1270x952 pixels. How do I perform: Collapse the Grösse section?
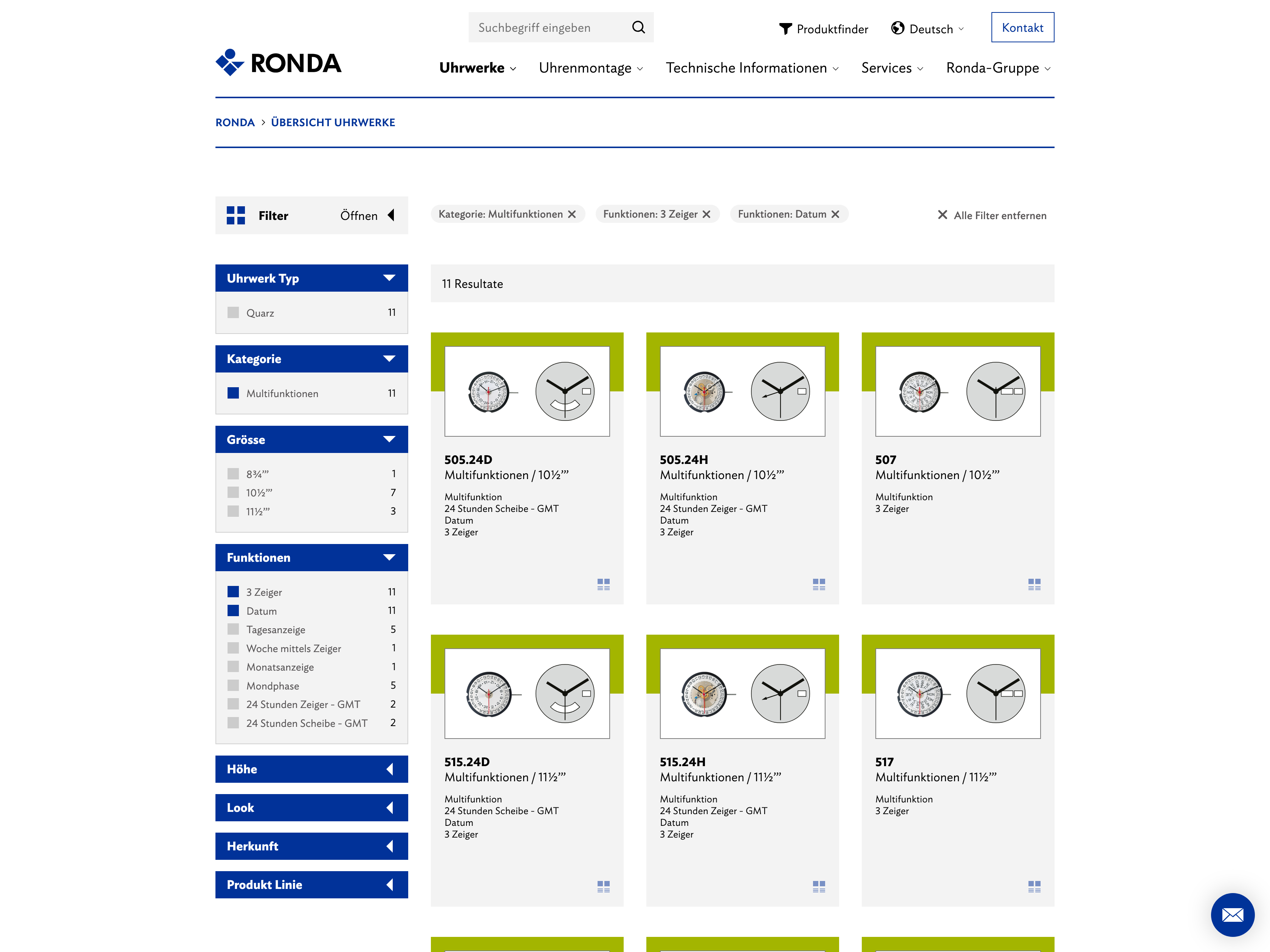[311, 440]
